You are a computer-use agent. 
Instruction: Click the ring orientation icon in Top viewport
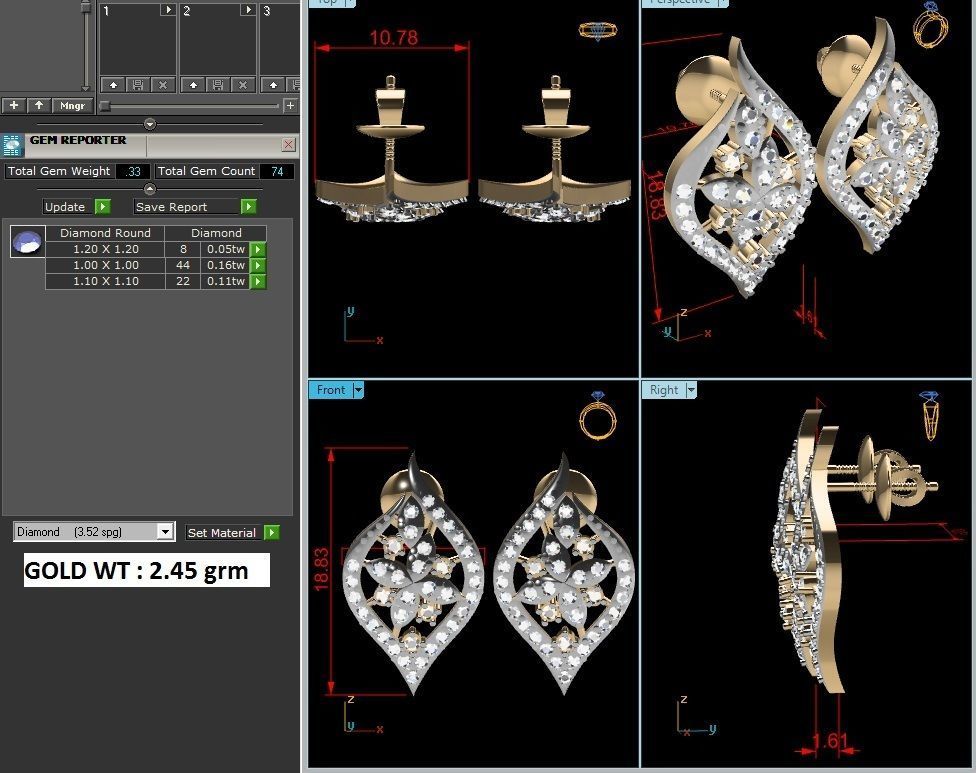[x=598, y=30]
